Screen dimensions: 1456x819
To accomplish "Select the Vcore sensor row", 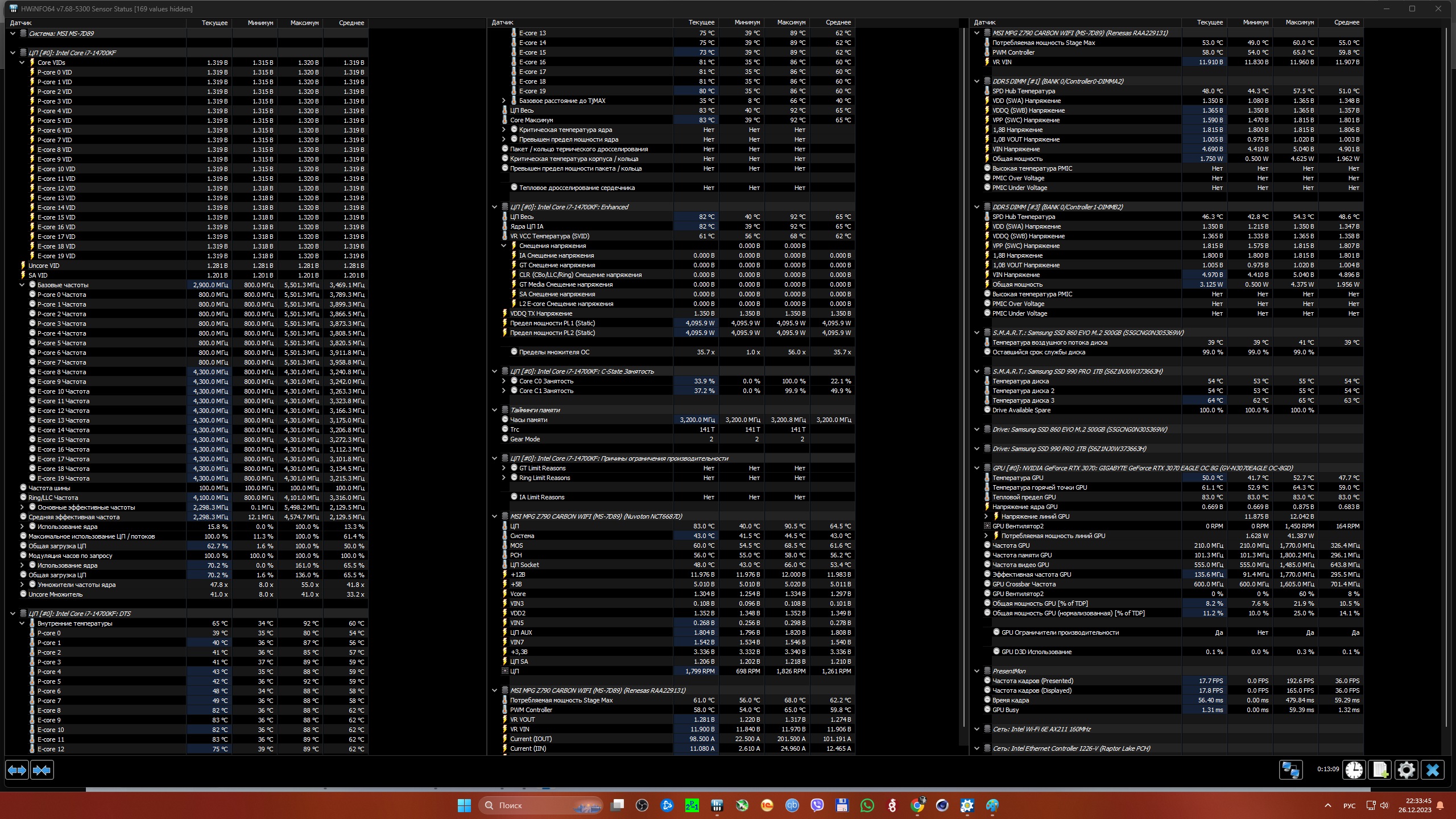I will pyautogui.click(x=518, y=594).
